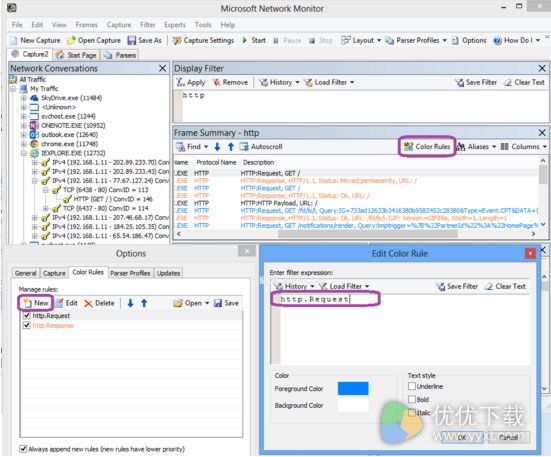551x457 pixels.
Task: Remove the display filter
Action: 230,82
